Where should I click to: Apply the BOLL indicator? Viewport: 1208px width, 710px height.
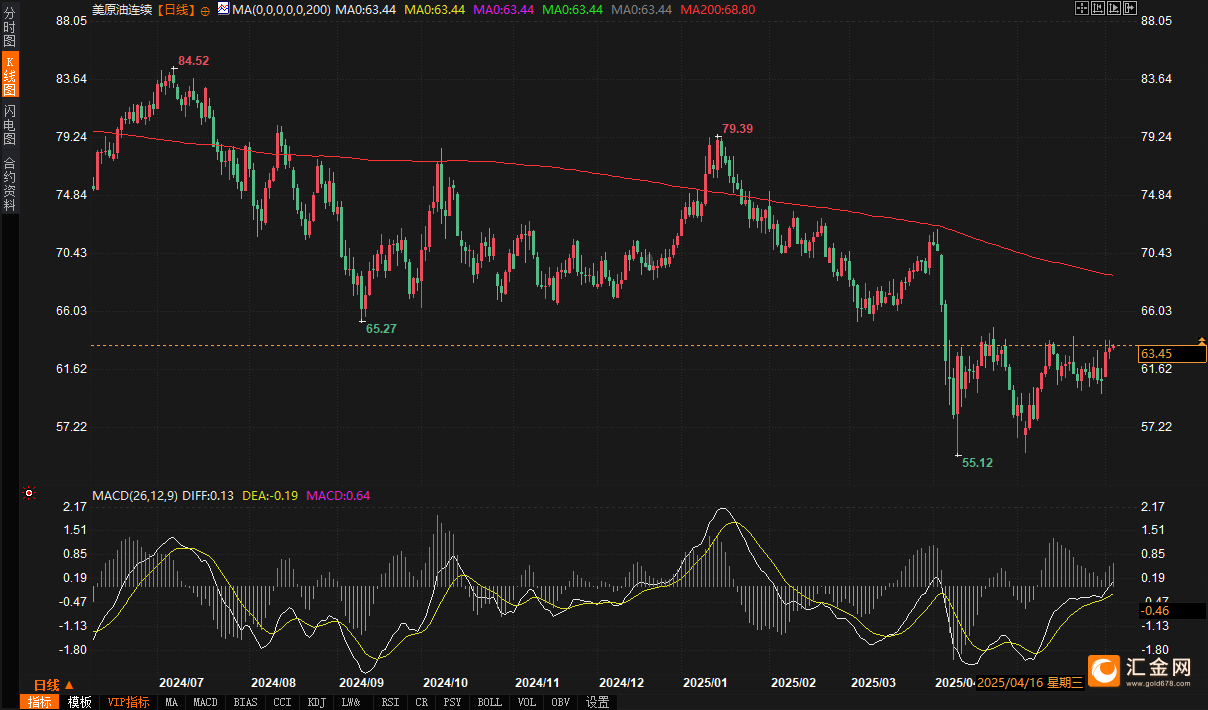pyautogui.click(x=490, y=702)
